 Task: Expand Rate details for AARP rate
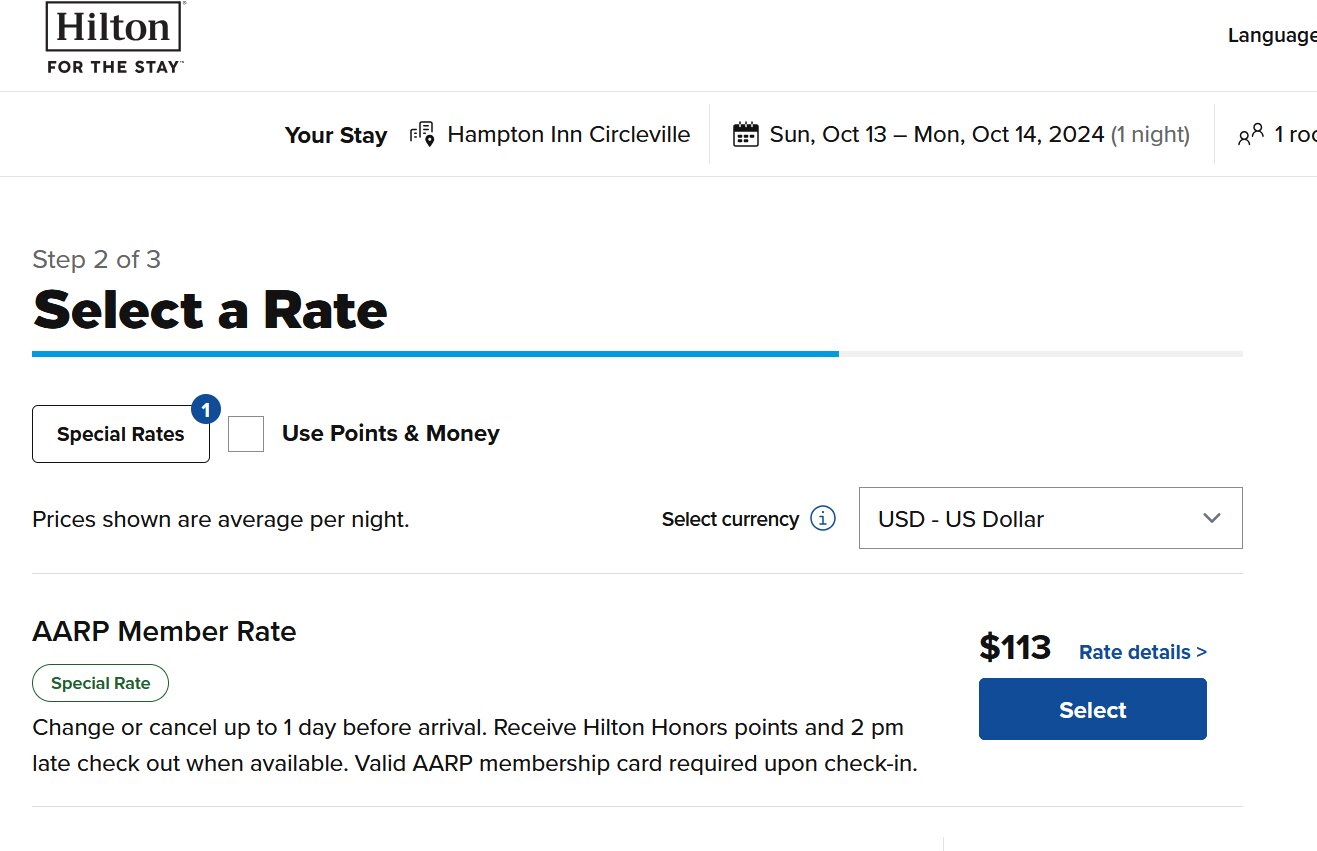(1143, 652)
